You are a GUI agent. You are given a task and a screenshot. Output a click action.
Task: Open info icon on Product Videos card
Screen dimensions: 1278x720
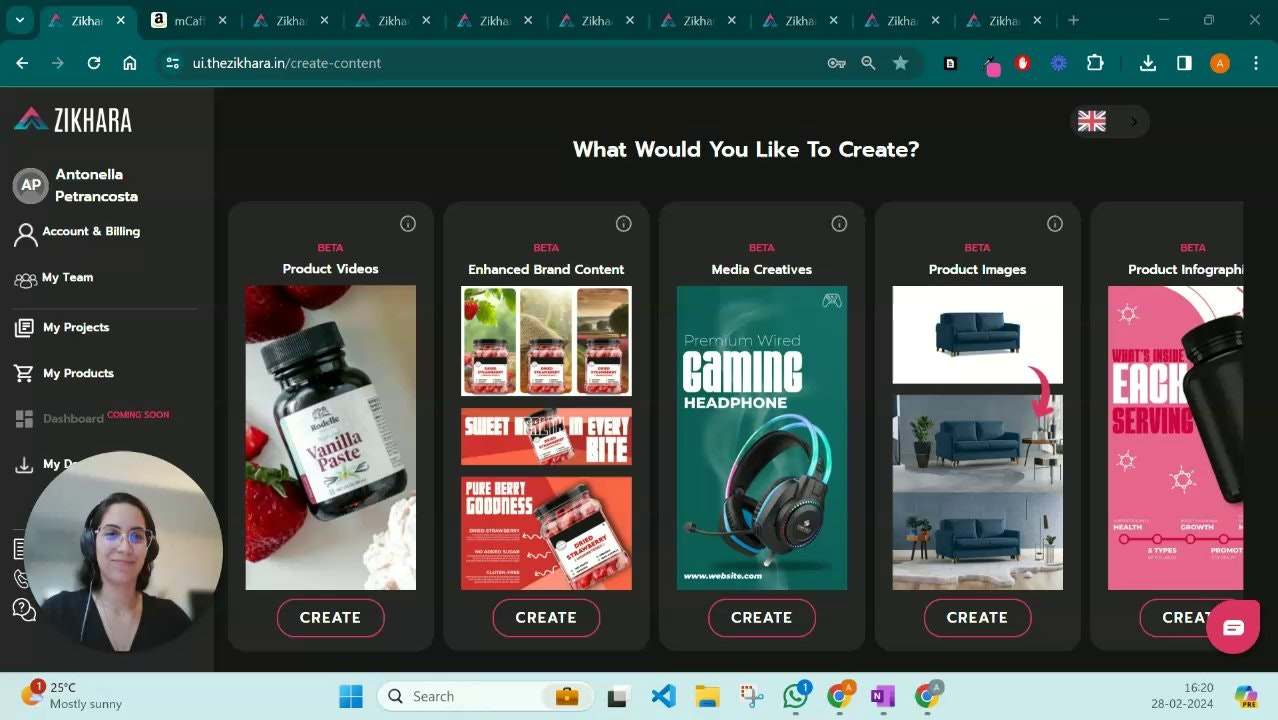pyautogui.click(x=408, y=224)
